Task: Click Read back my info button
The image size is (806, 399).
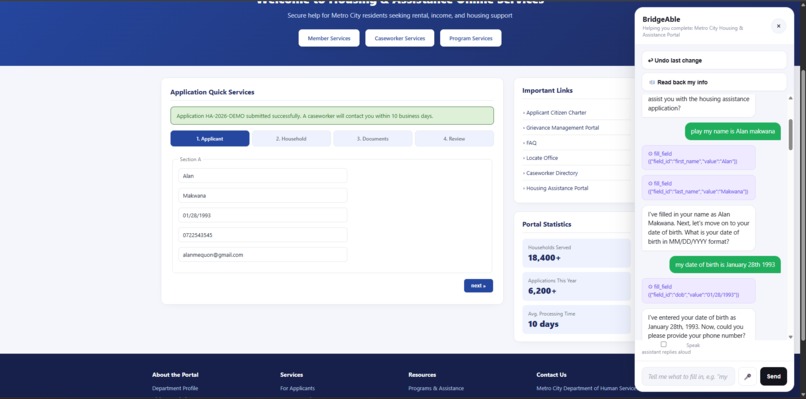Action: (714, 82)
